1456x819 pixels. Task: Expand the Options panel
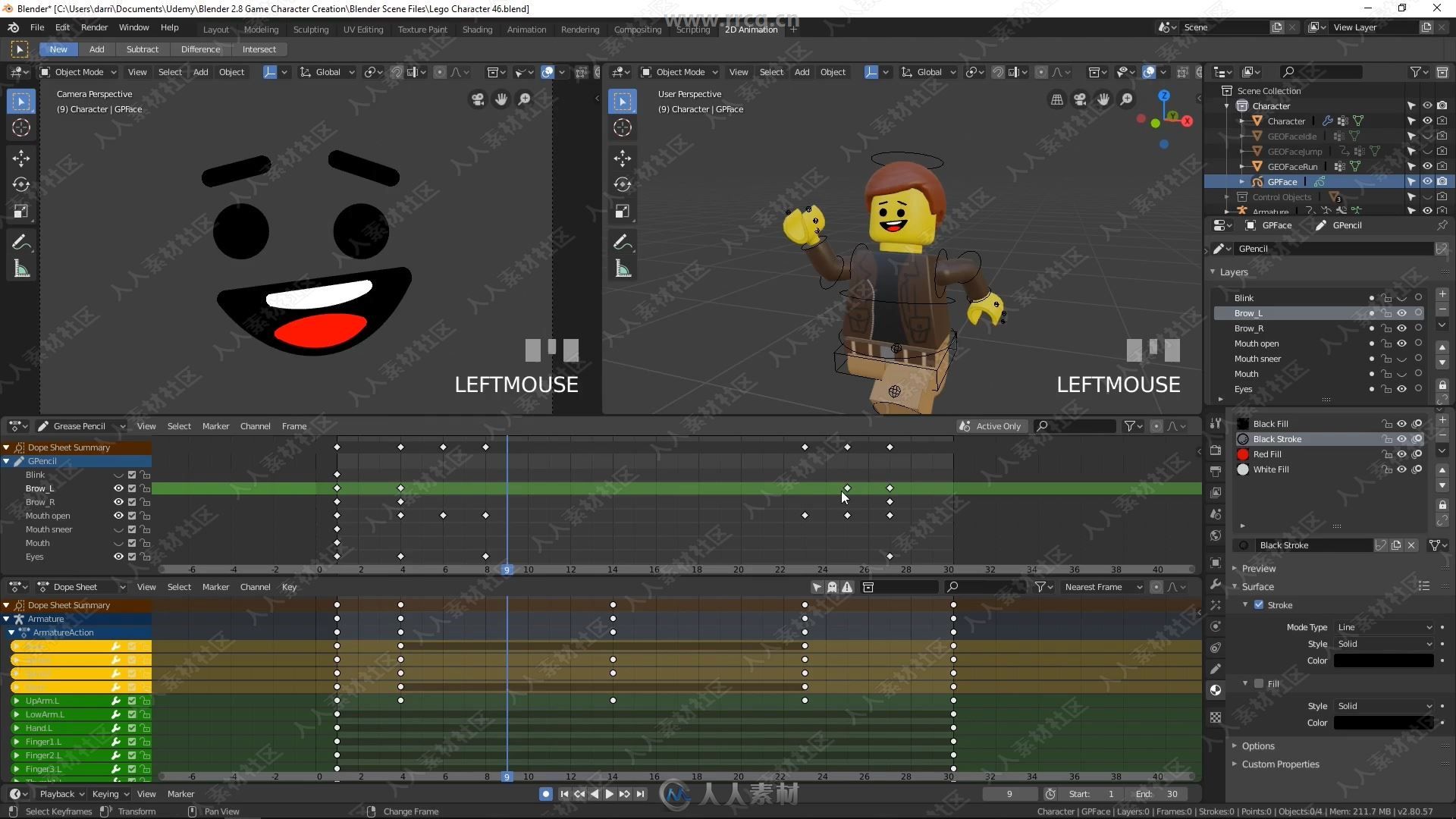click(1258, 746)
